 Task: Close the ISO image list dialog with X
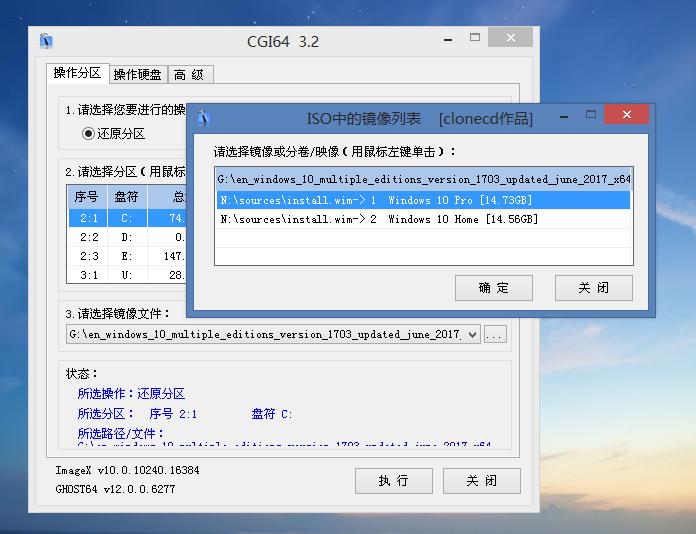pos(626,115)
